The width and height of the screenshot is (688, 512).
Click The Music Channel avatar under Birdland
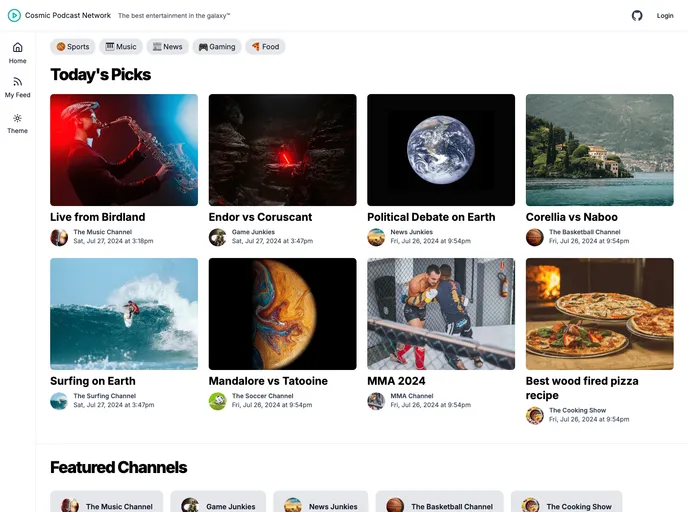point(59,237)
